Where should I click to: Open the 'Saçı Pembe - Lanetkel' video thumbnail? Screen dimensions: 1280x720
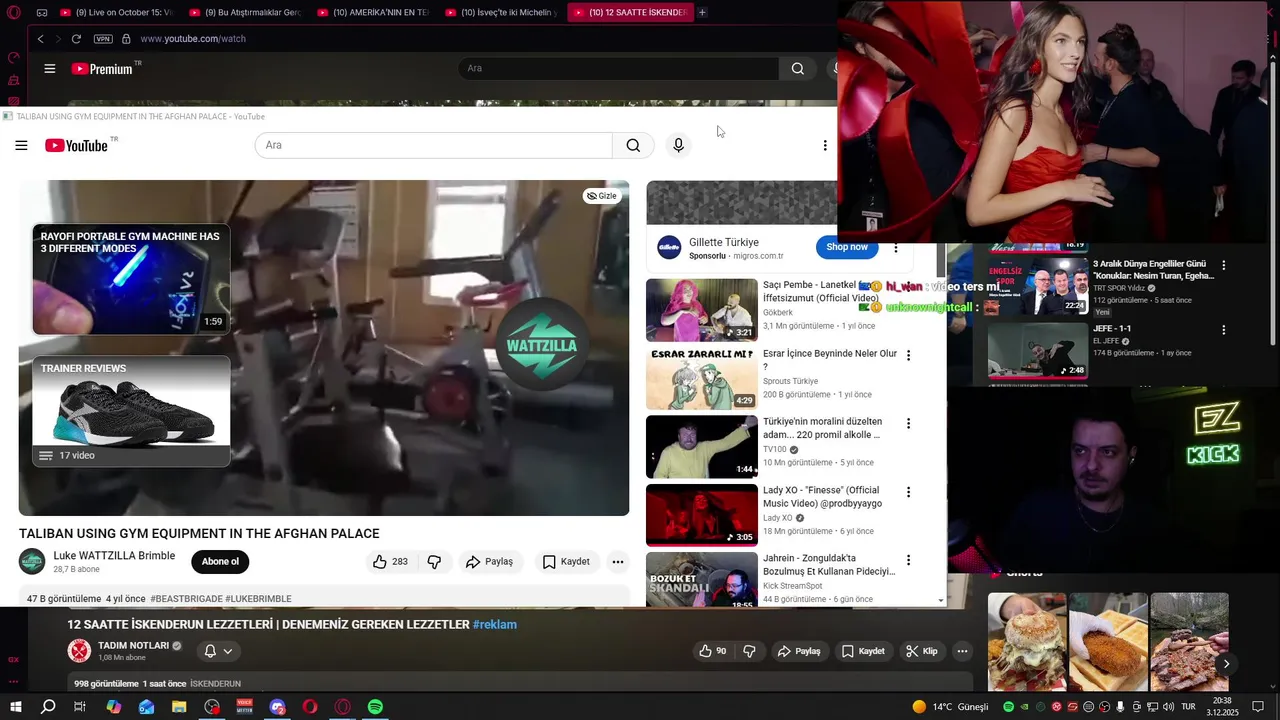tap(702, 310)
